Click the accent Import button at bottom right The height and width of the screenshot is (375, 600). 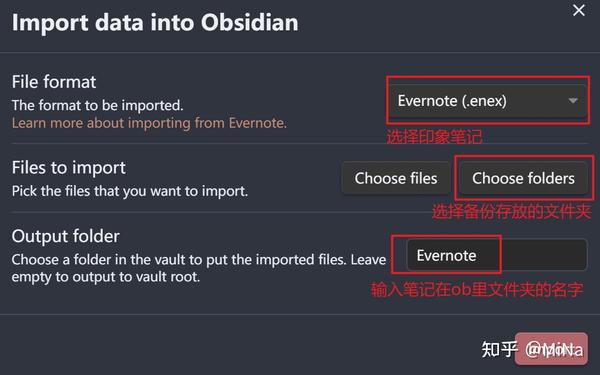click(551, 349)
